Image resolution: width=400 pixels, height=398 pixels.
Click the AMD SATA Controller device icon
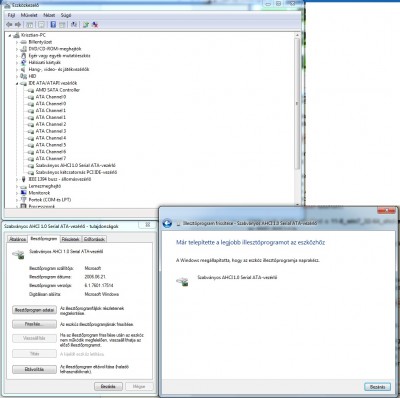point(31,90)
